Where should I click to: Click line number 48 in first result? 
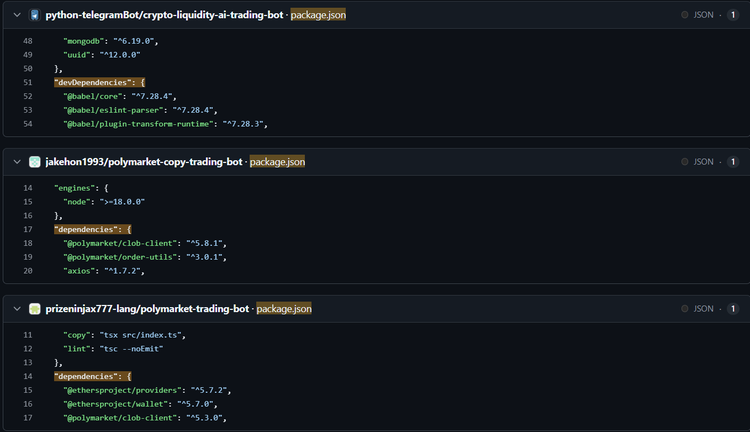28,41
